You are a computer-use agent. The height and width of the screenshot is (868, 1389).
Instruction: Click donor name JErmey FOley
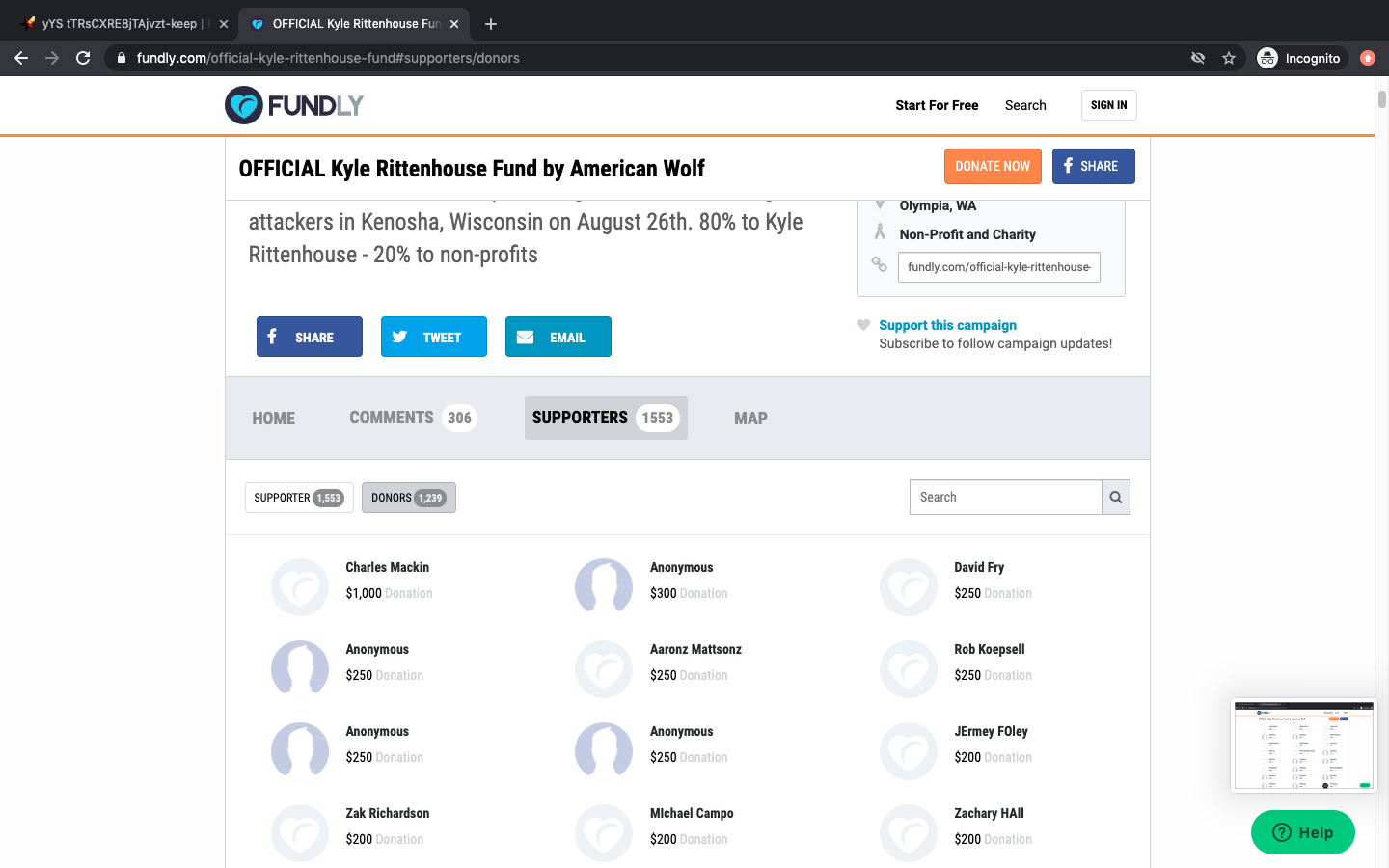click(992, 731)
